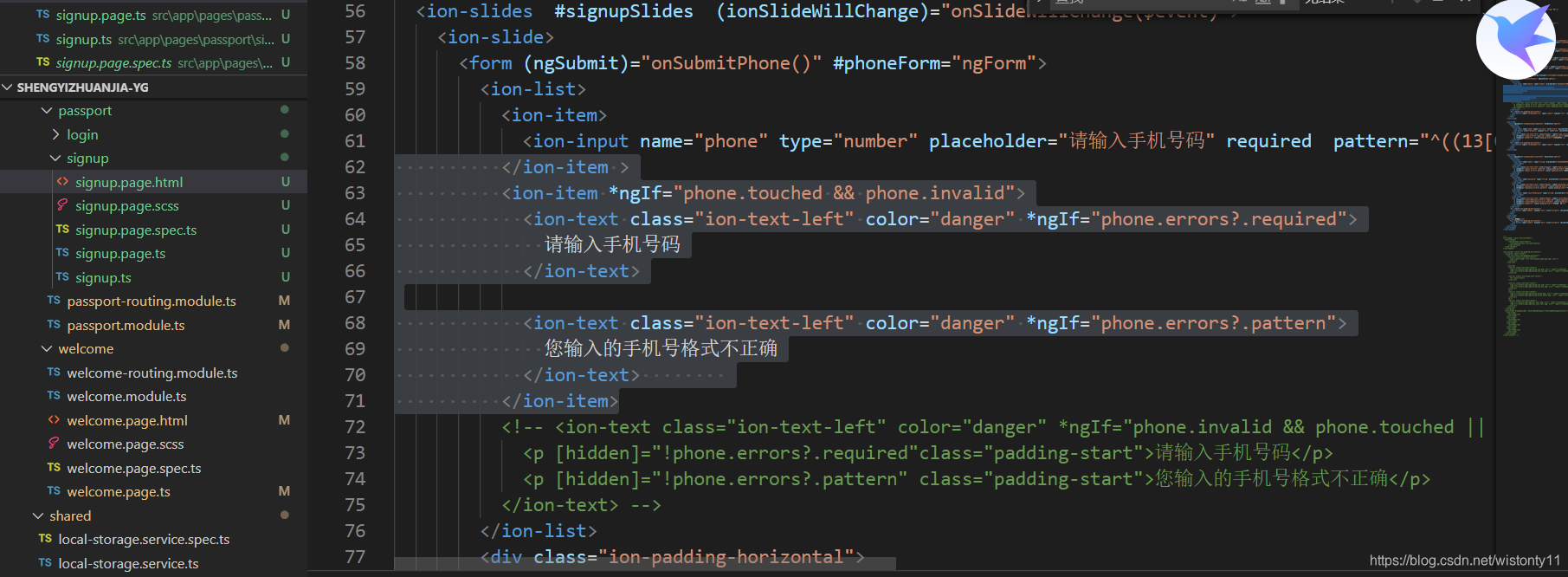Open welcome.page.scss file
The height and width of the screenshot is (577, 1568).
point(153,444)
